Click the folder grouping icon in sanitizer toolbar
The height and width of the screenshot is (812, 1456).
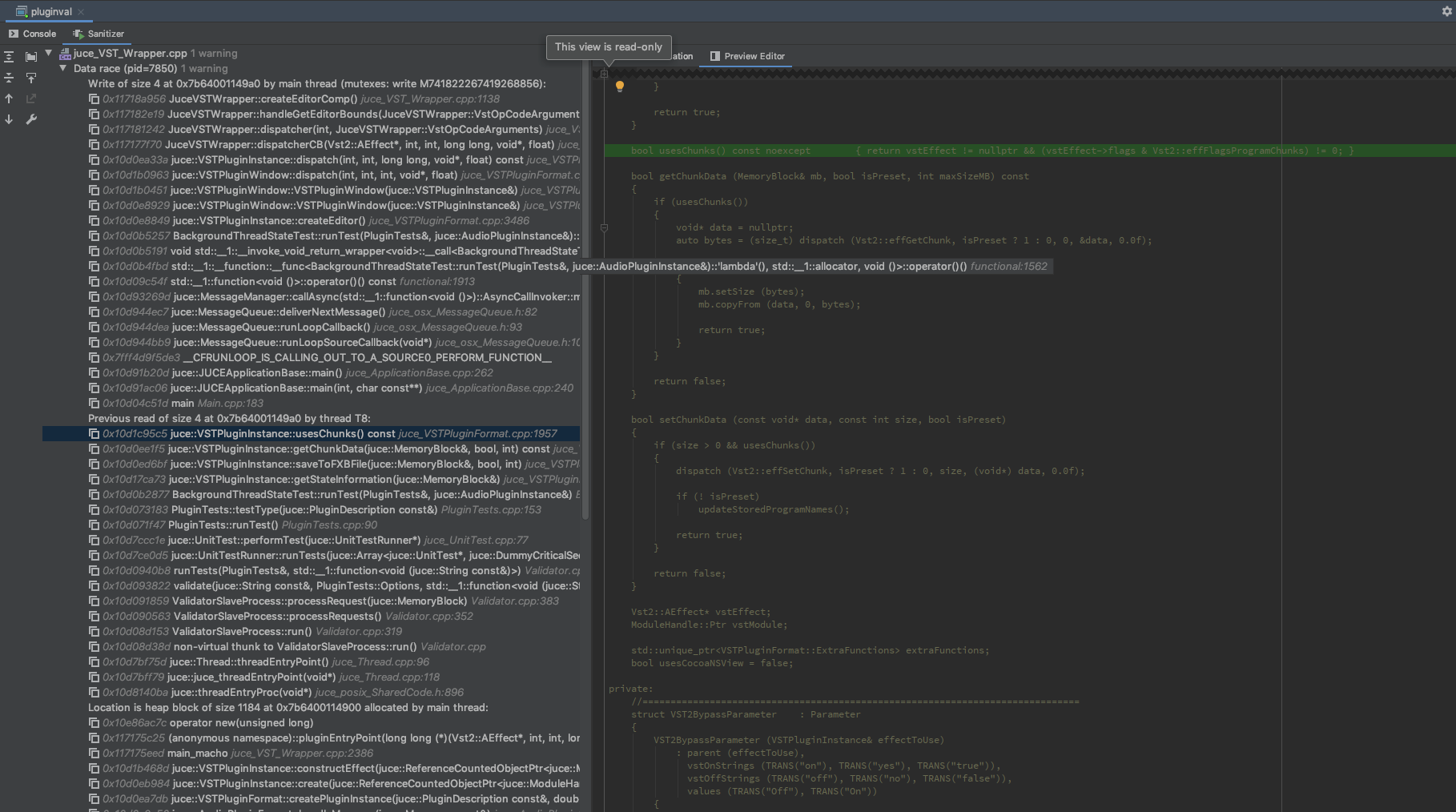[31, 57]
